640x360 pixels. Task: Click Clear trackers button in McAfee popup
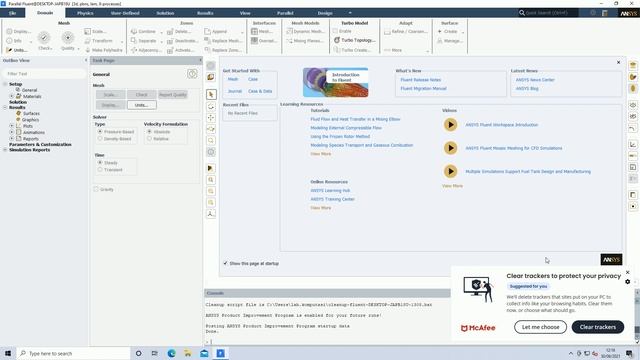tap(598, 327)
